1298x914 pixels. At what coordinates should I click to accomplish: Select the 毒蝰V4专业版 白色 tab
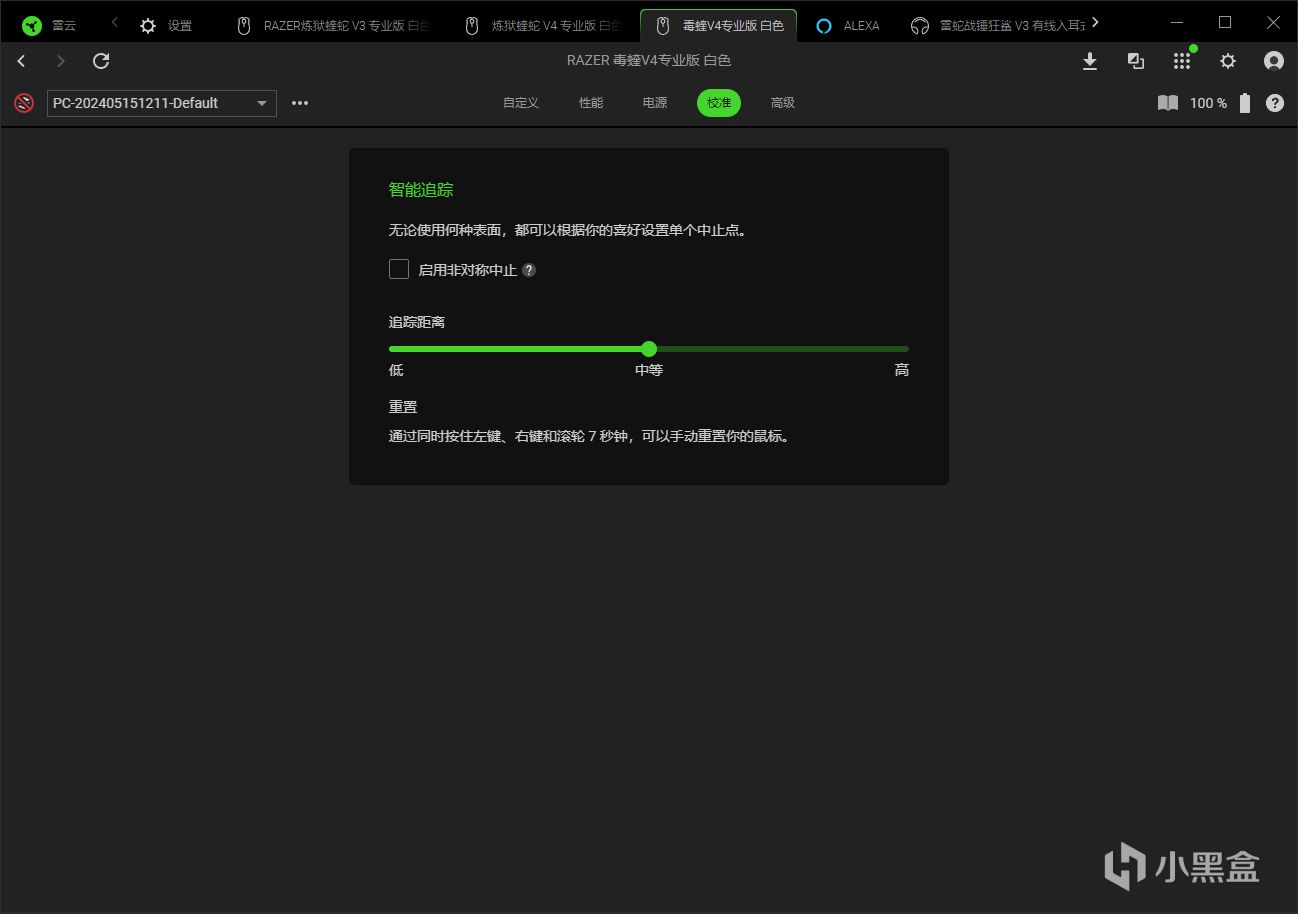pyautogui.click(x=718, y=25)
